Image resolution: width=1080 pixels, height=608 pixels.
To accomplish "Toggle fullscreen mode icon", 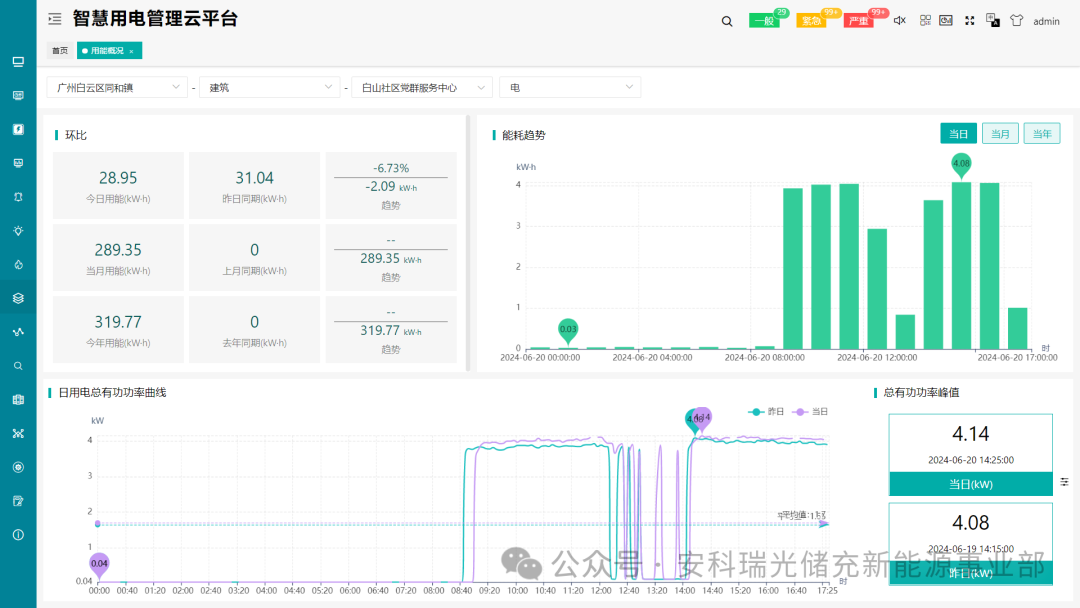I will click(969, 21).
